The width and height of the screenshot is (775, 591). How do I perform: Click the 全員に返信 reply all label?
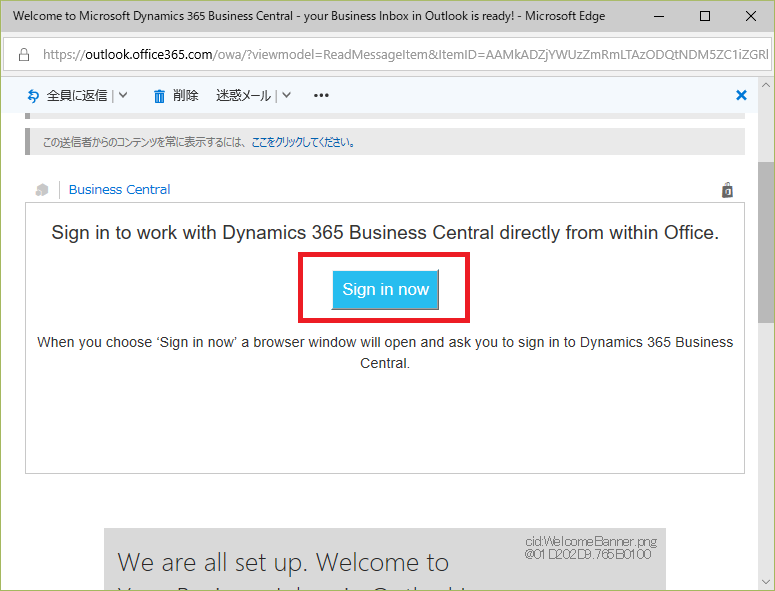pos(77,95)
